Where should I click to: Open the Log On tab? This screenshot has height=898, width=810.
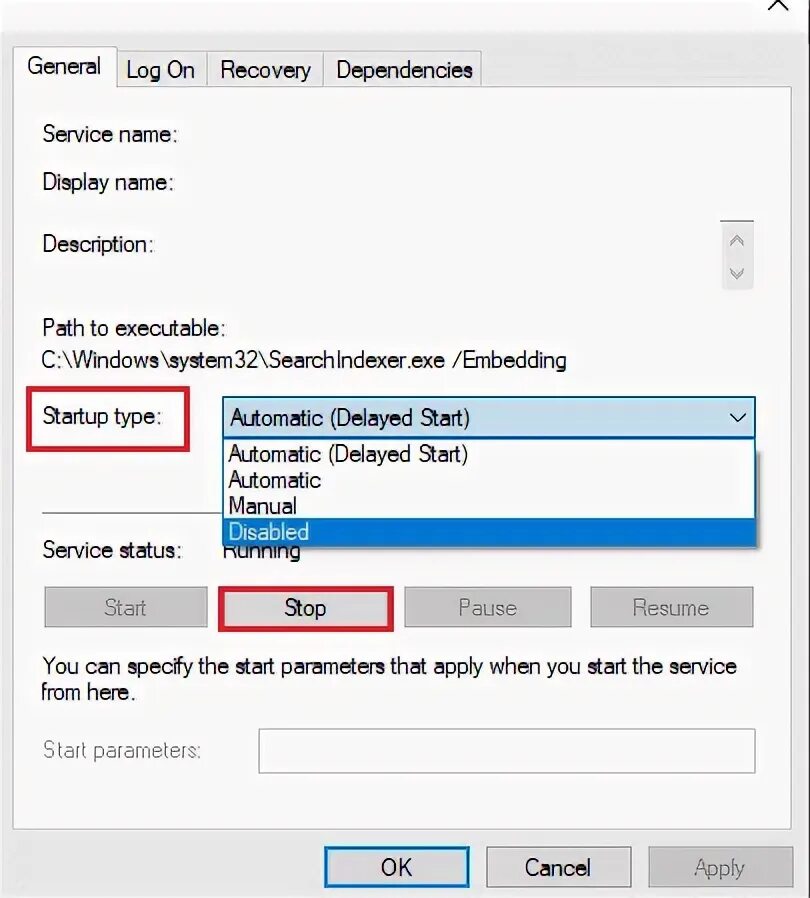click(x=161, y=70)
